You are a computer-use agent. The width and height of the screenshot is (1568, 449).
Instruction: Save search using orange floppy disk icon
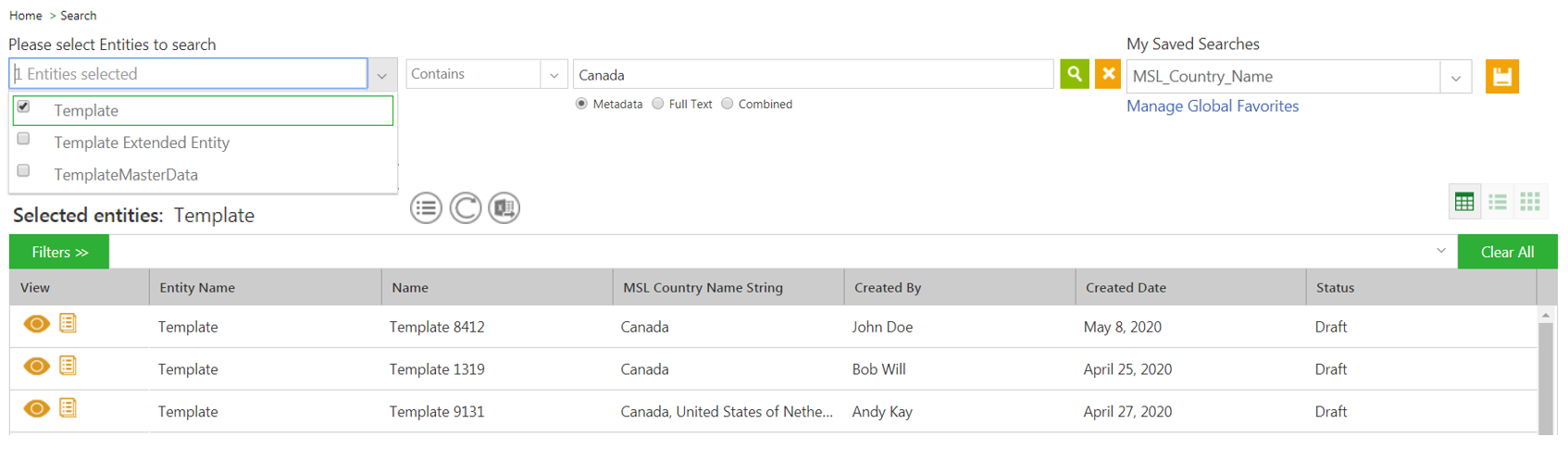(x=1501, y=76)
